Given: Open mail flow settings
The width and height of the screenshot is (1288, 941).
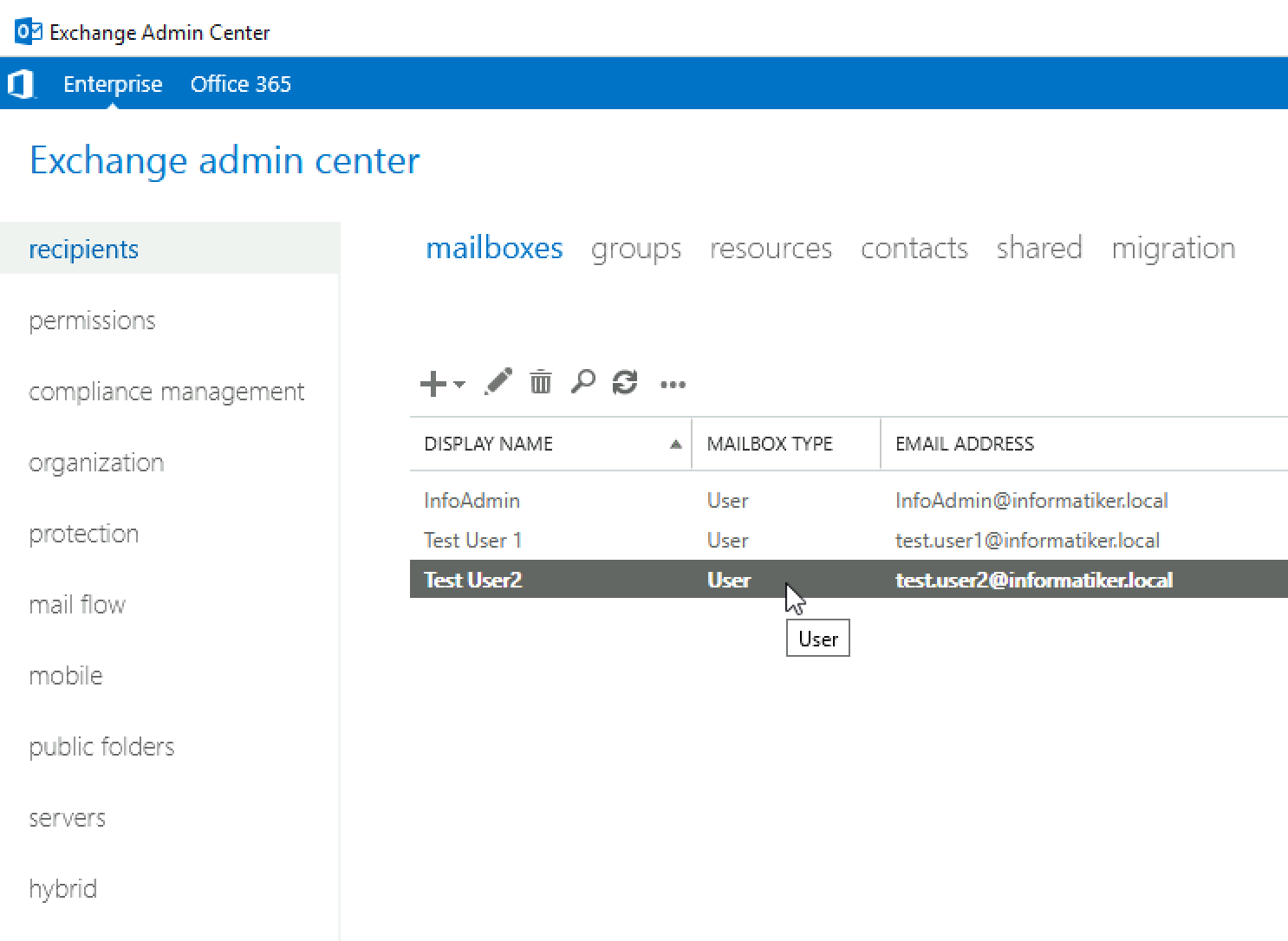Looking at the screenshot, I should [77, 605].
